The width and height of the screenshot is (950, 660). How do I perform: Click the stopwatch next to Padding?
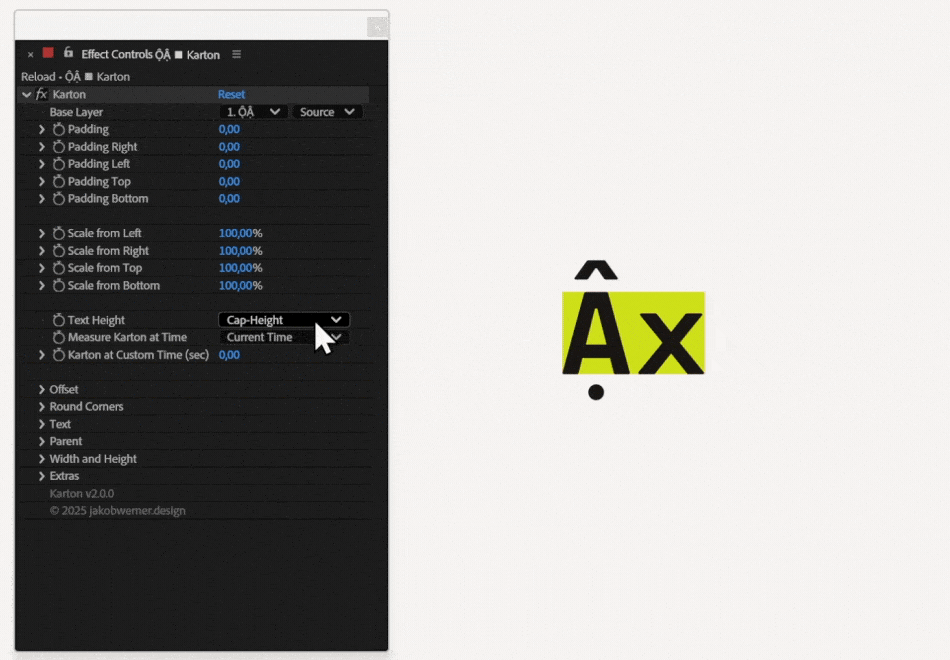(57, 129)
